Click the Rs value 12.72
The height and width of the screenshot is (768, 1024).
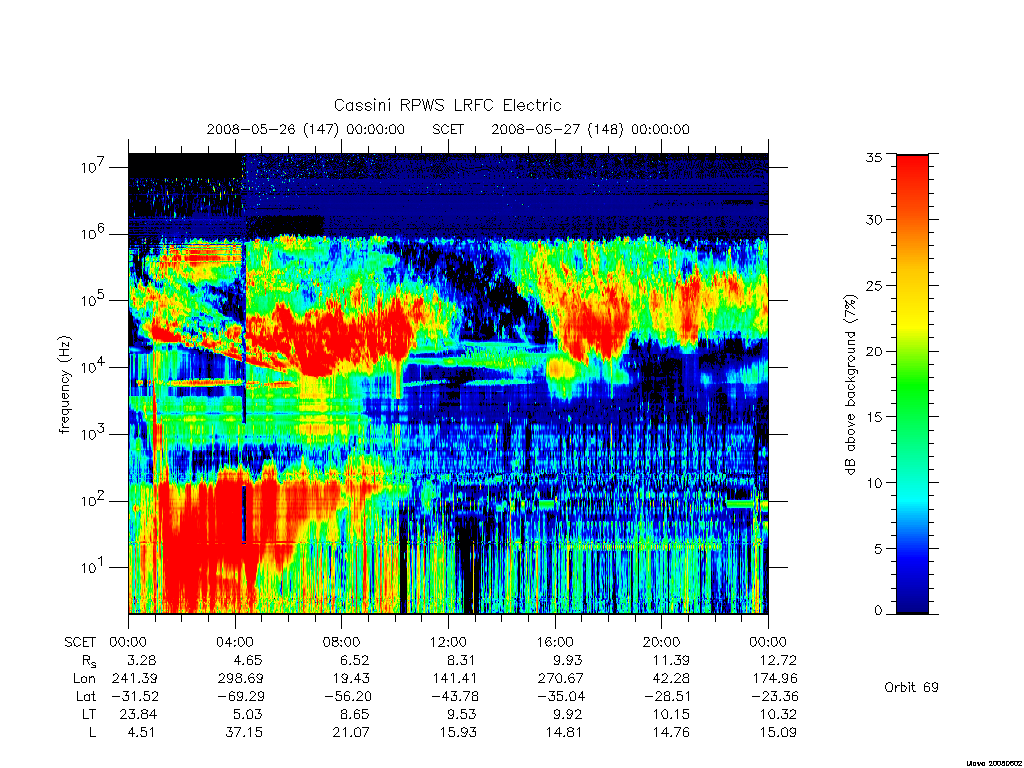click(778, 660)
